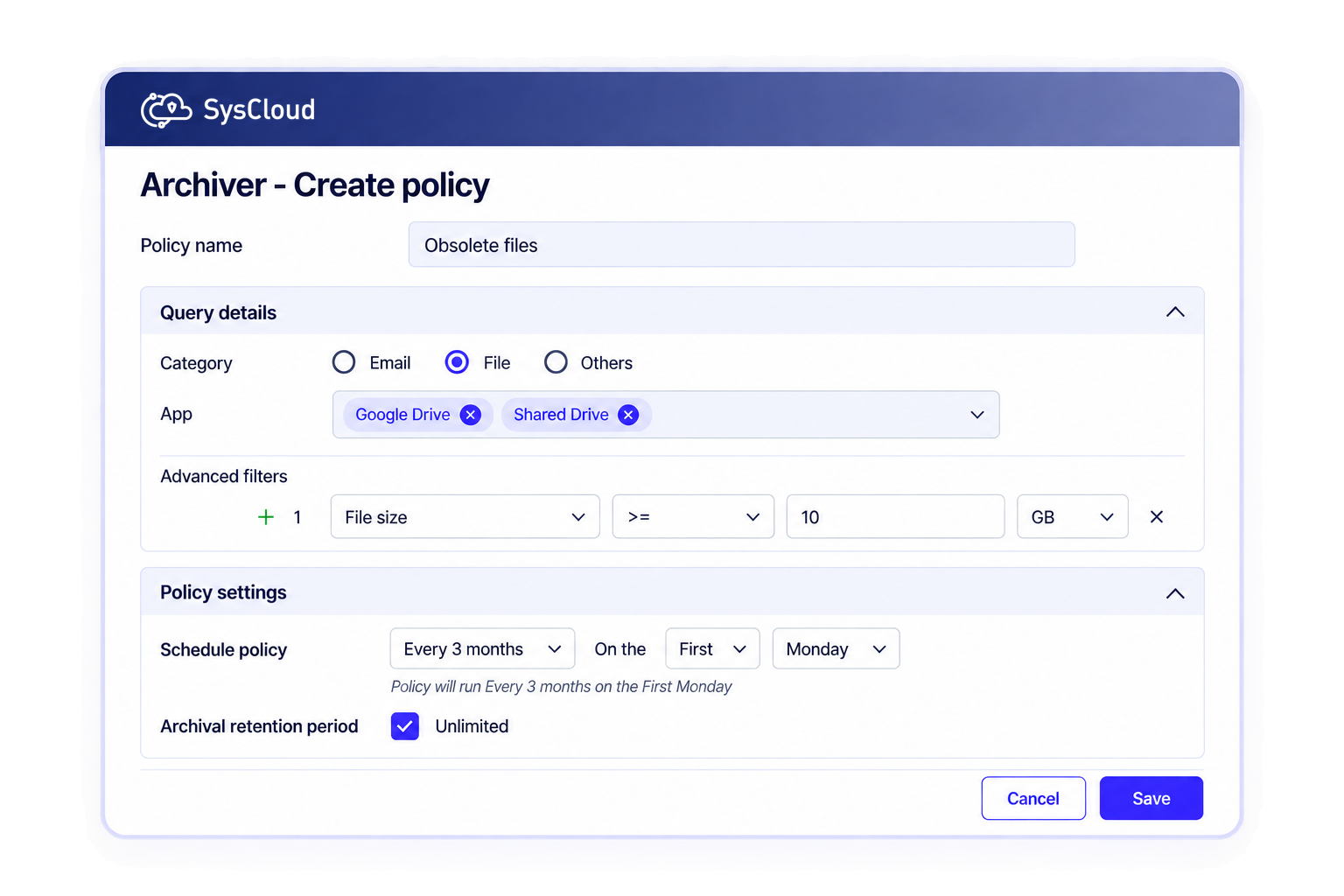The width and height of the screenshot is (1344, 896).
Task: Click the Archiver - Create policy heading
Action: point(315,185)
